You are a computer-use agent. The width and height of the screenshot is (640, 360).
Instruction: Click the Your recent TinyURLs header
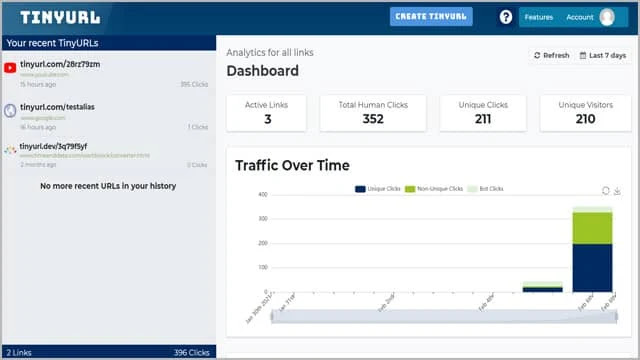coord(52,43)
